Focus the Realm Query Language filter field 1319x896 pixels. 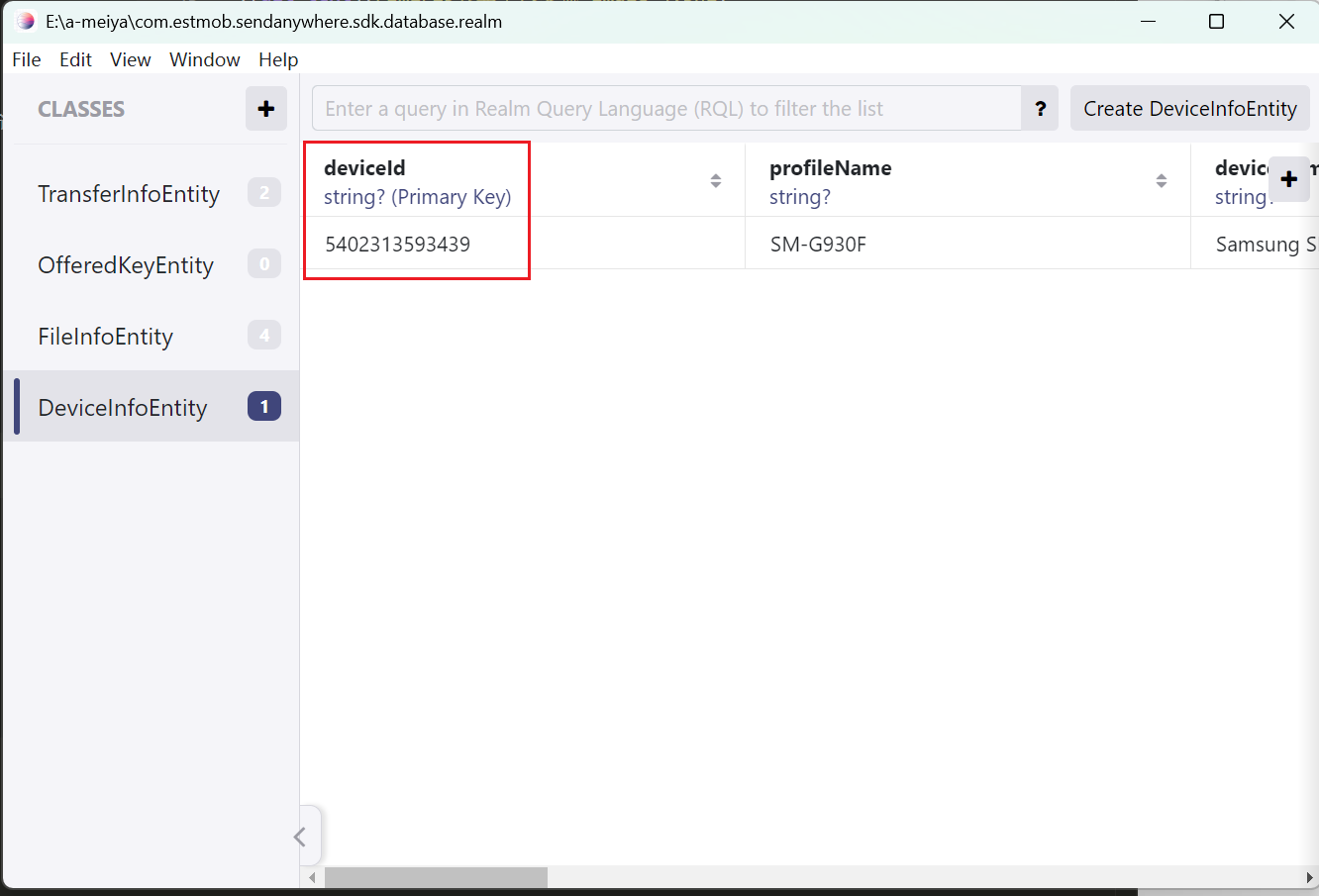click(x=665, y=109)
